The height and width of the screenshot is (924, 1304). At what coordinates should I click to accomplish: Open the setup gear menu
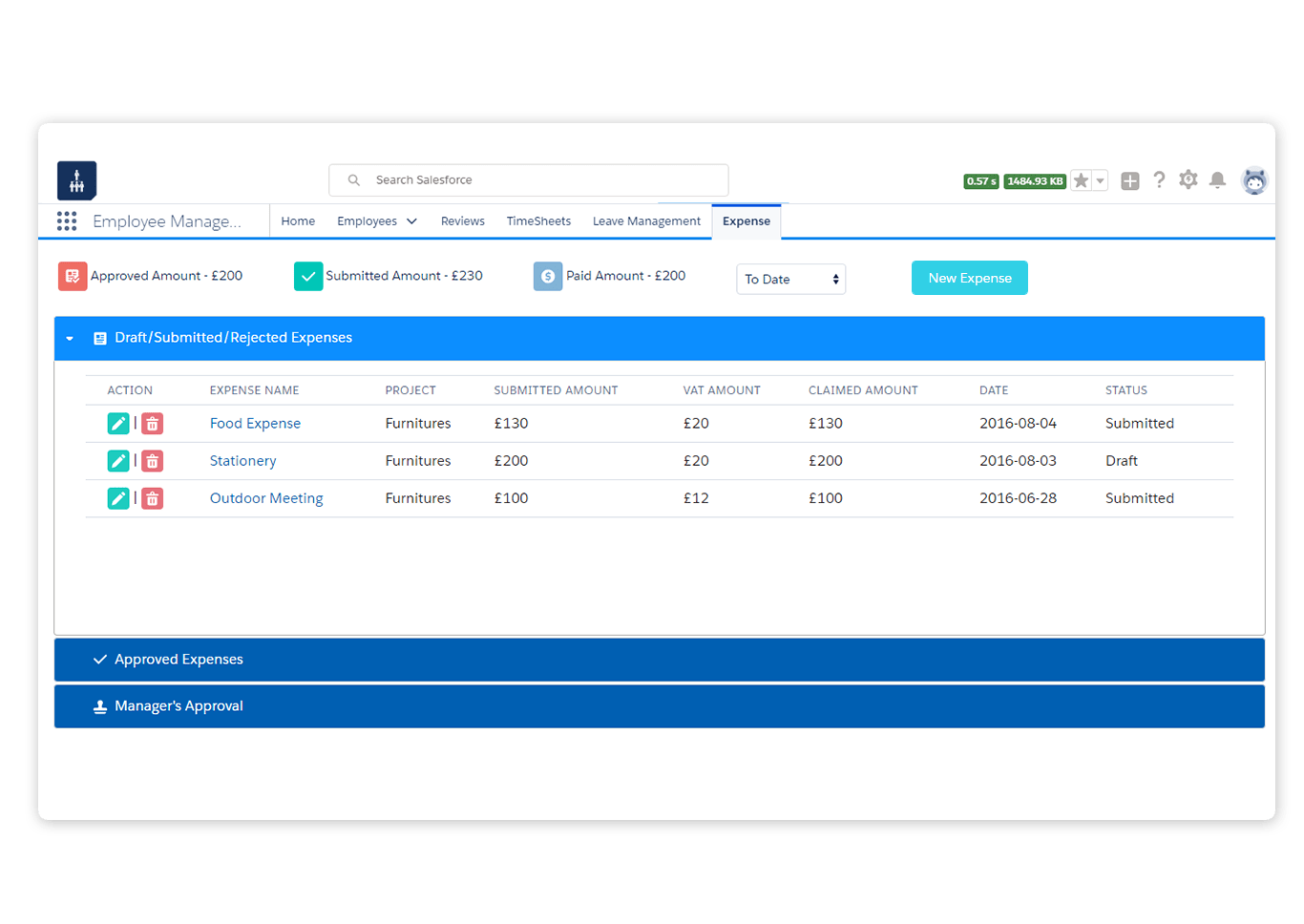[1188, 180]
